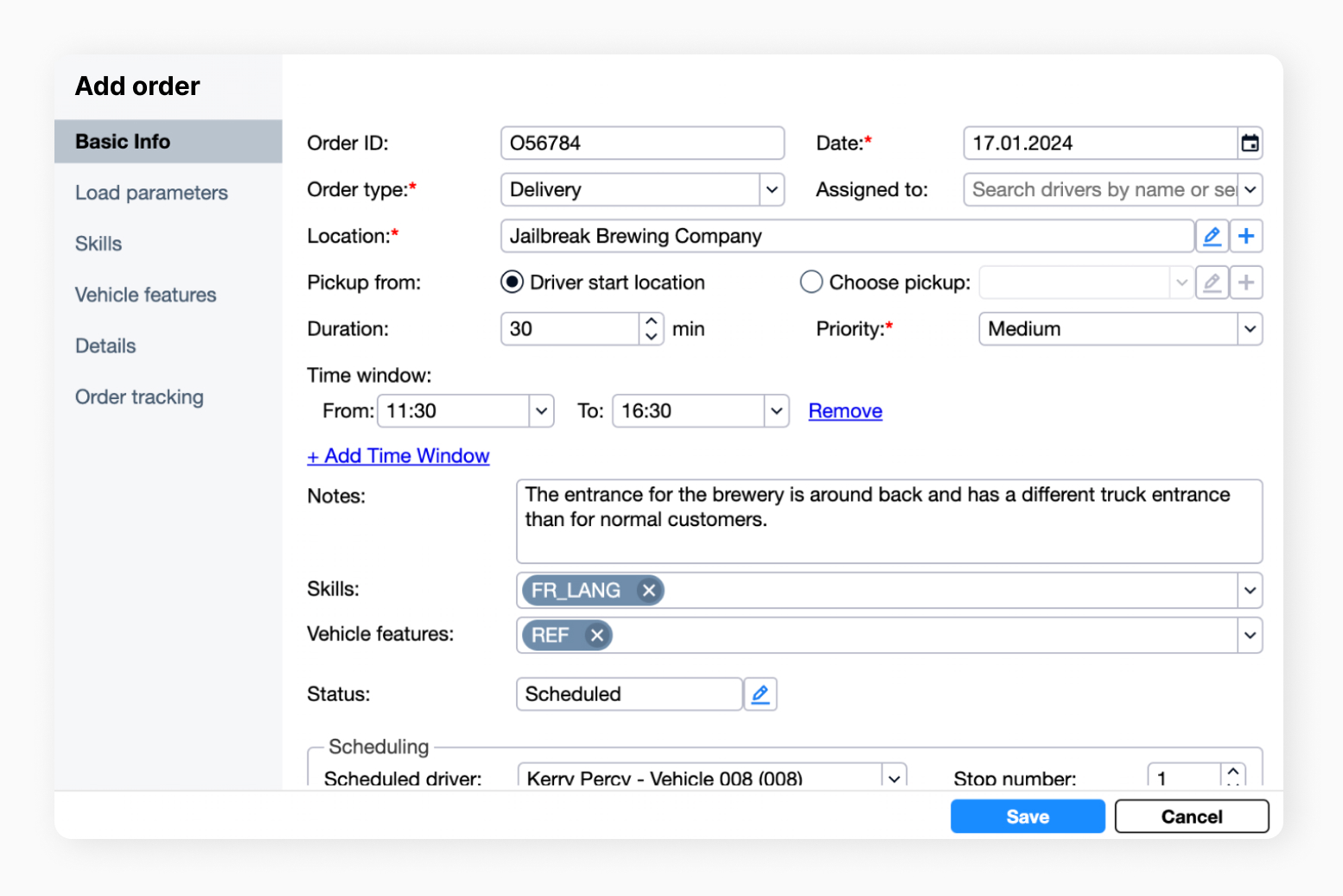The height and width of the screenshot is (896, 1343).
Task: Edit the Scheduled status
Action: click(760, 694)
